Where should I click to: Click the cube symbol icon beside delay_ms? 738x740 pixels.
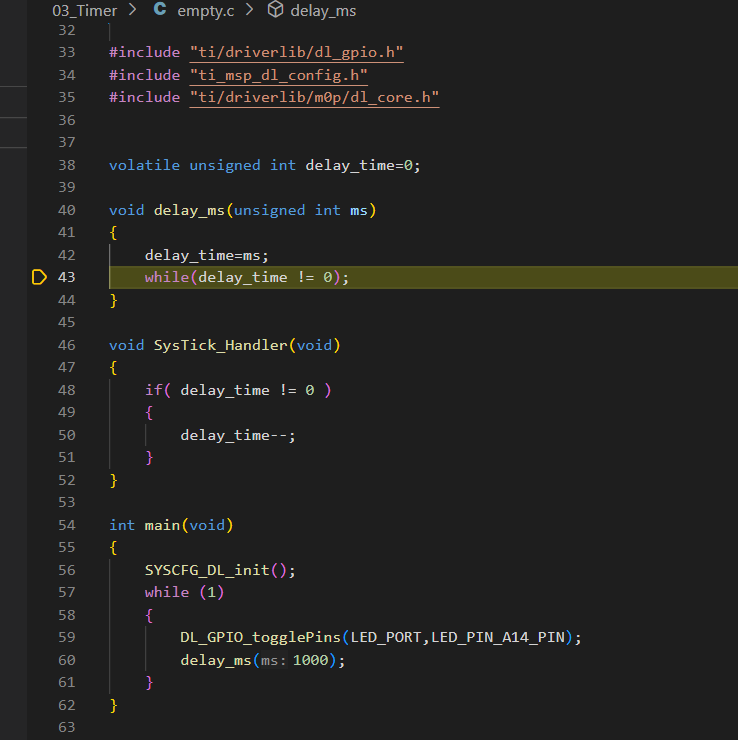pyautogui.click(x=276, y=9)
